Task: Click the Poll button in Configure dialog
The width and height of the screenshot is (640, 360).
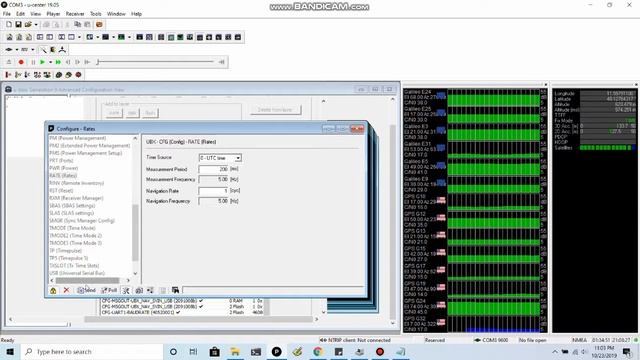Action: [109, 290]
